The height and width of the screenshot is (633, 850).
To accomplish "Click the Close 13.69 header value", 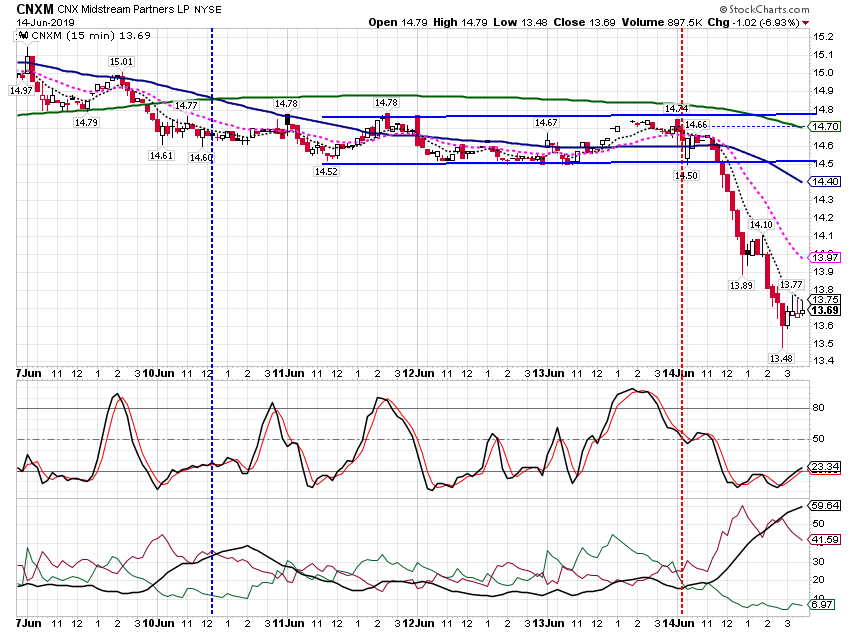I will [x=584, y=22].
